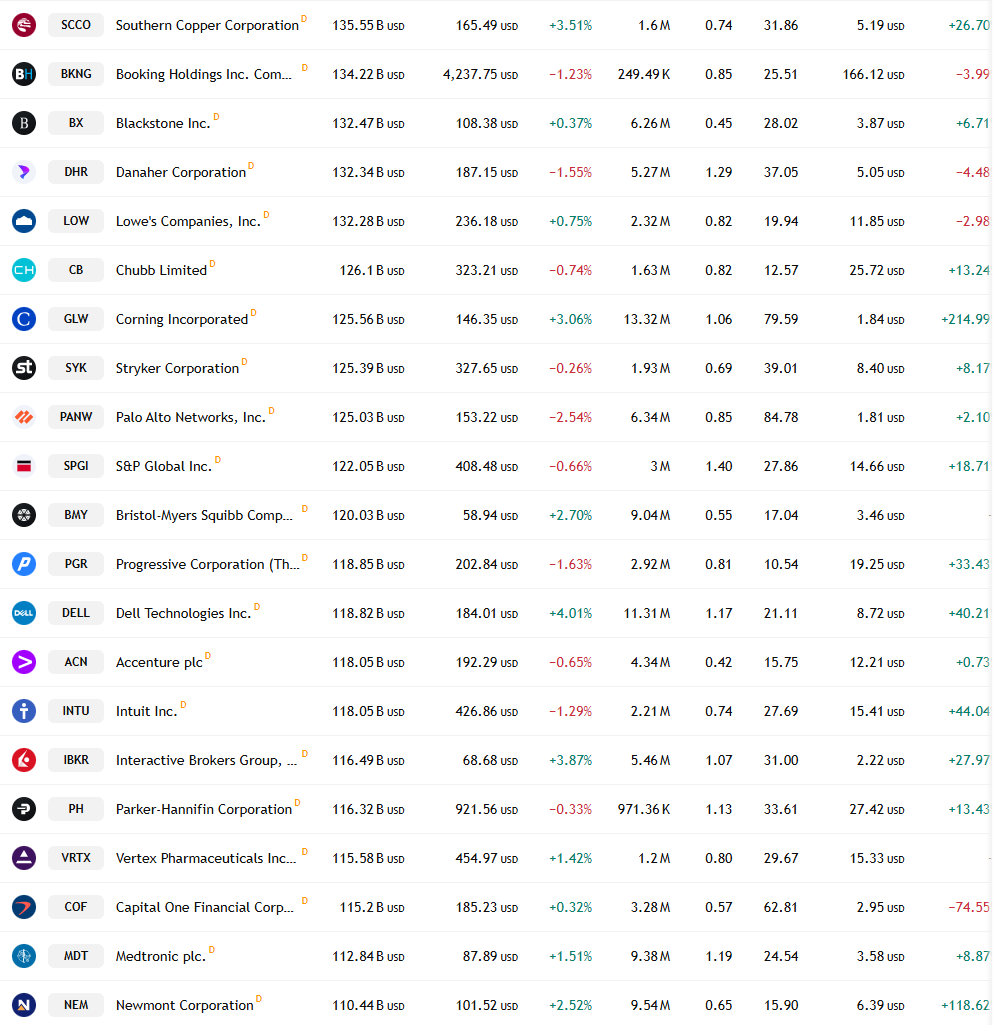Click price 921.56 USD
This screenshot has width=993, height=1025.
(x=486, y=810)
